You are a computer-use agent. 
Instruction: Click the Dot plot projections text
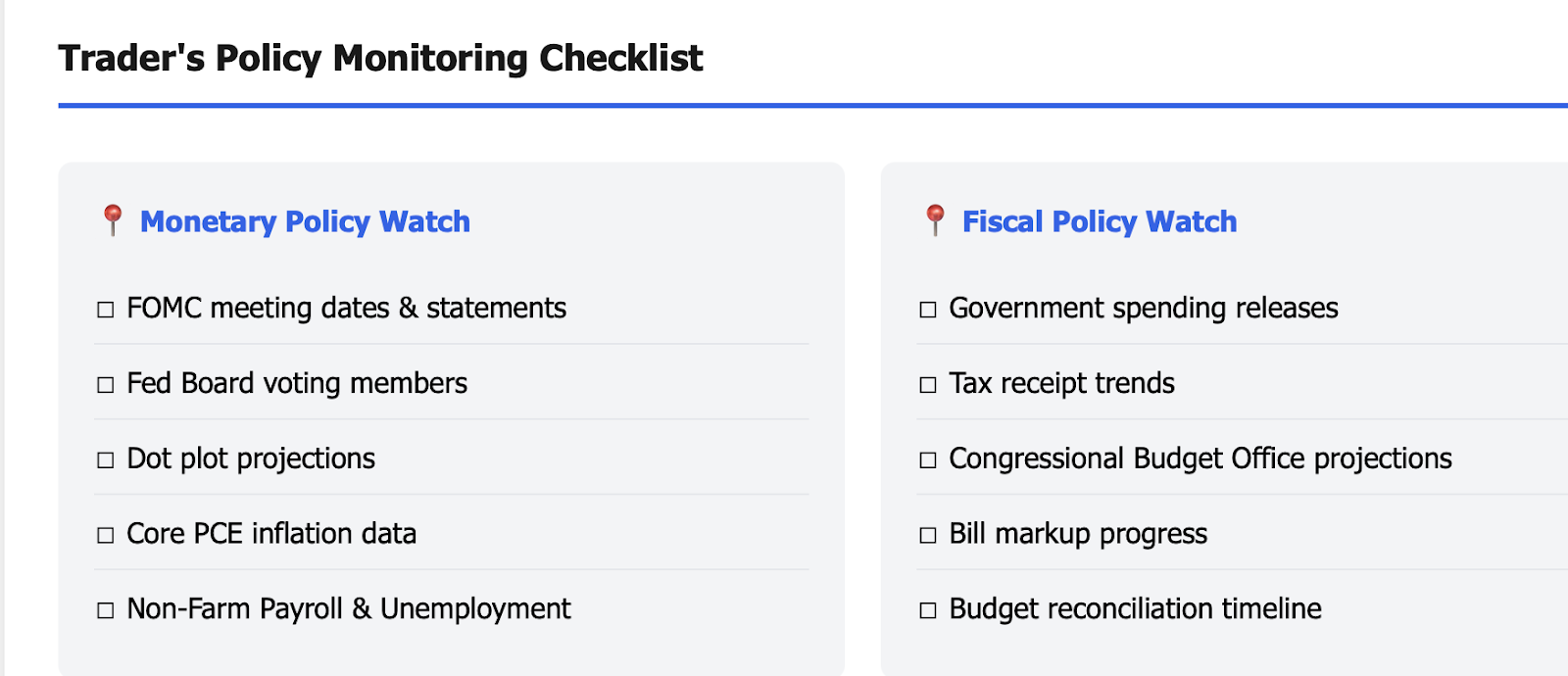click(251, 459)
